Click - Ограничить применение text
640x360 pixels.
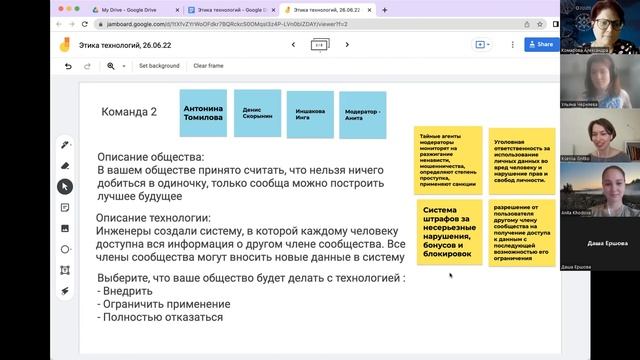(164, 304)
